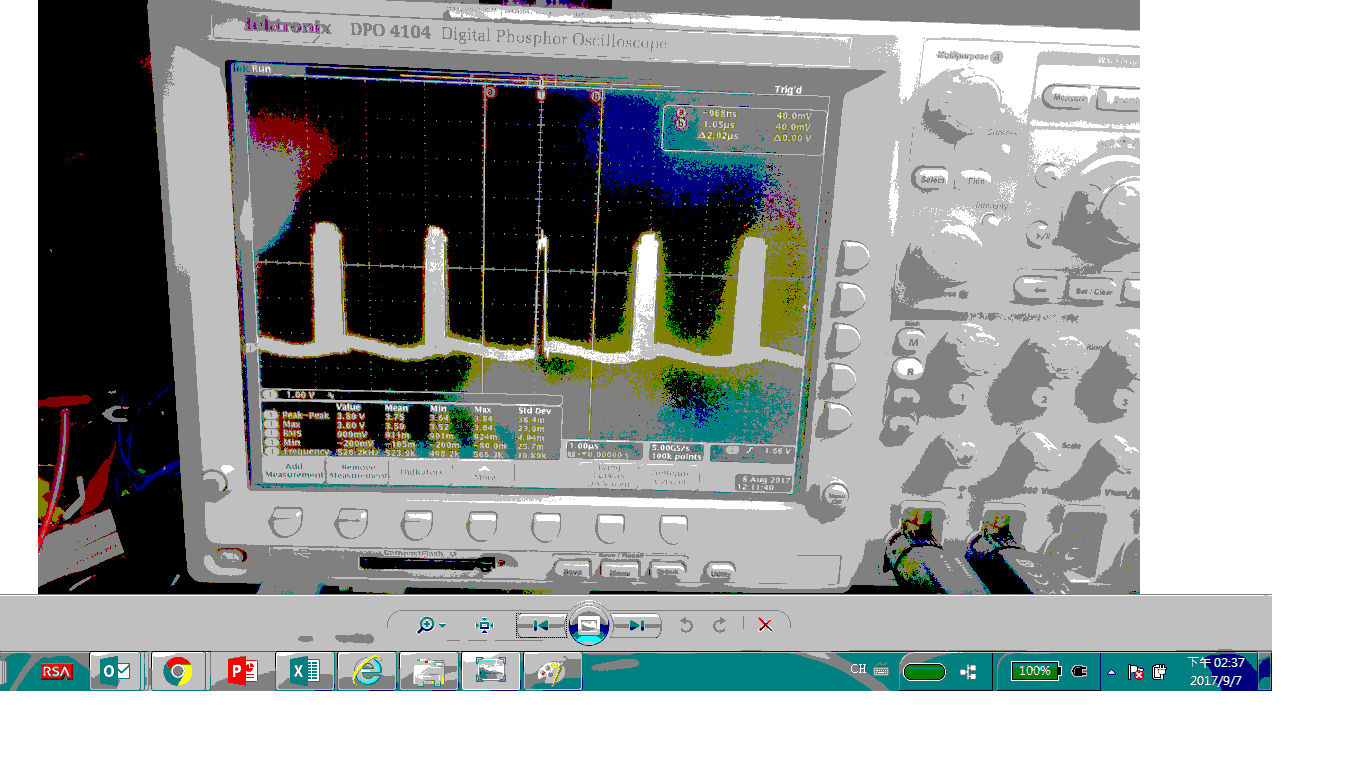Click the green battery gauge in the tray
This screenshot has width=1366, height=768.
[x=924, y=672]
